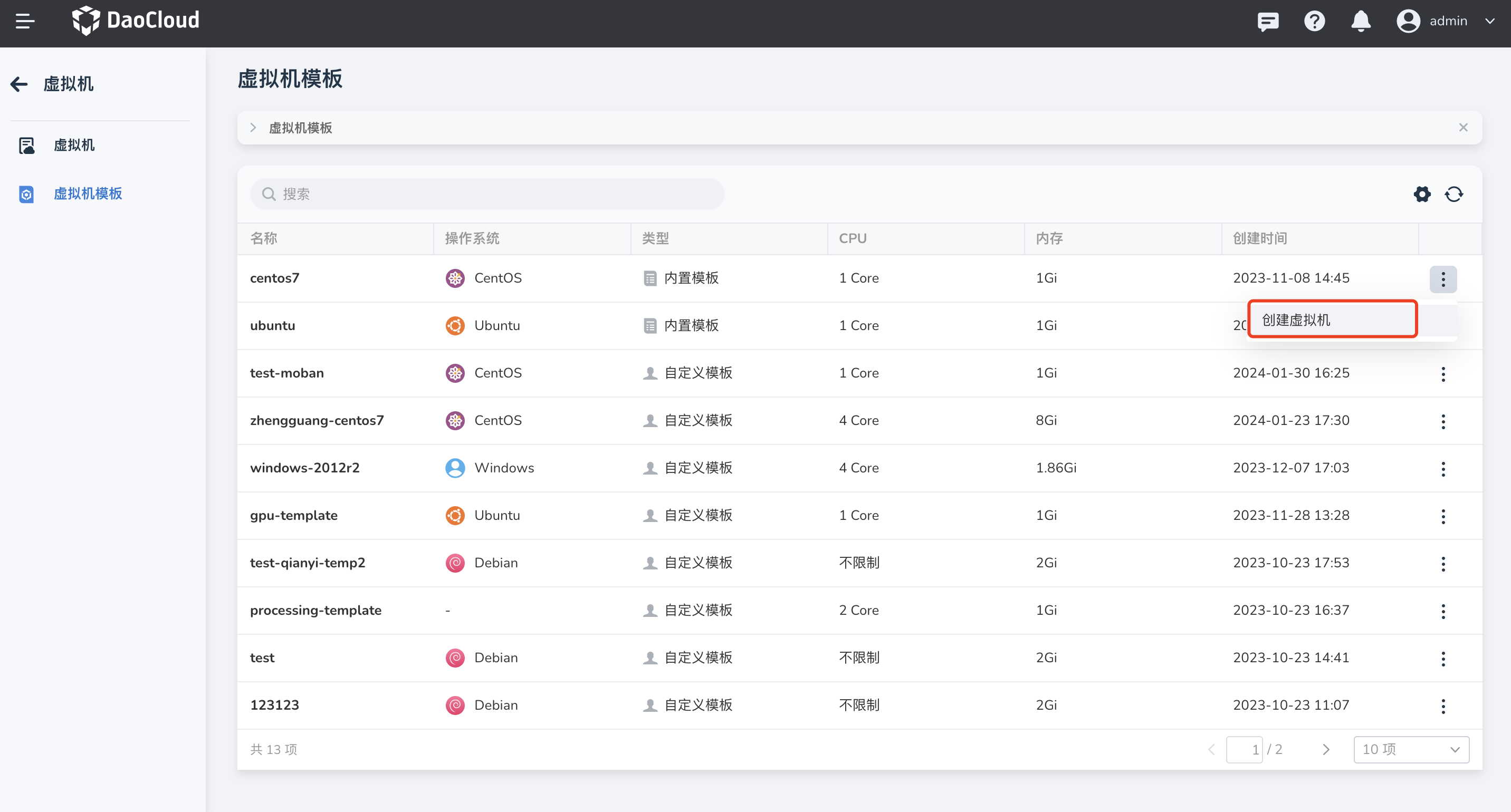Click template name gpu-template
The image size is (1511, 812).
294,516
